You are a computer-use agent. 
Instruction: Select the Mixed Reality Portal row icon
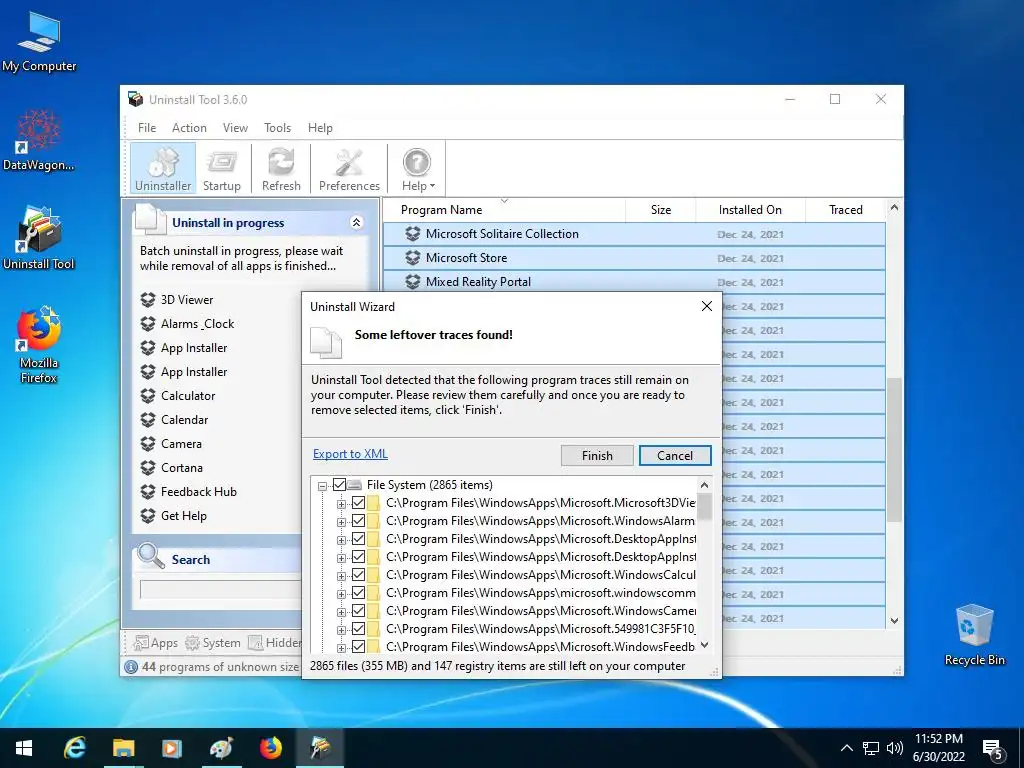(x=412, y=282)
